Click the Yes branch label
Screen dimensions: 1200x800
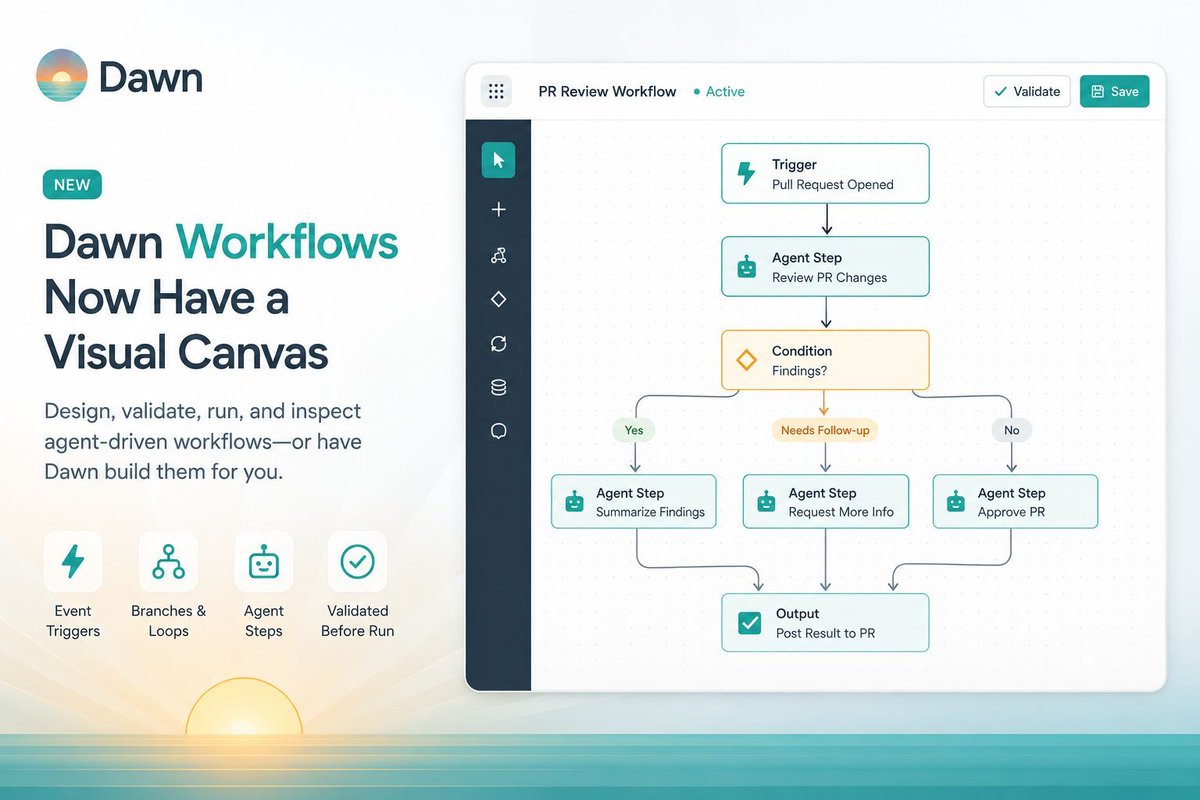click(634, 430)
